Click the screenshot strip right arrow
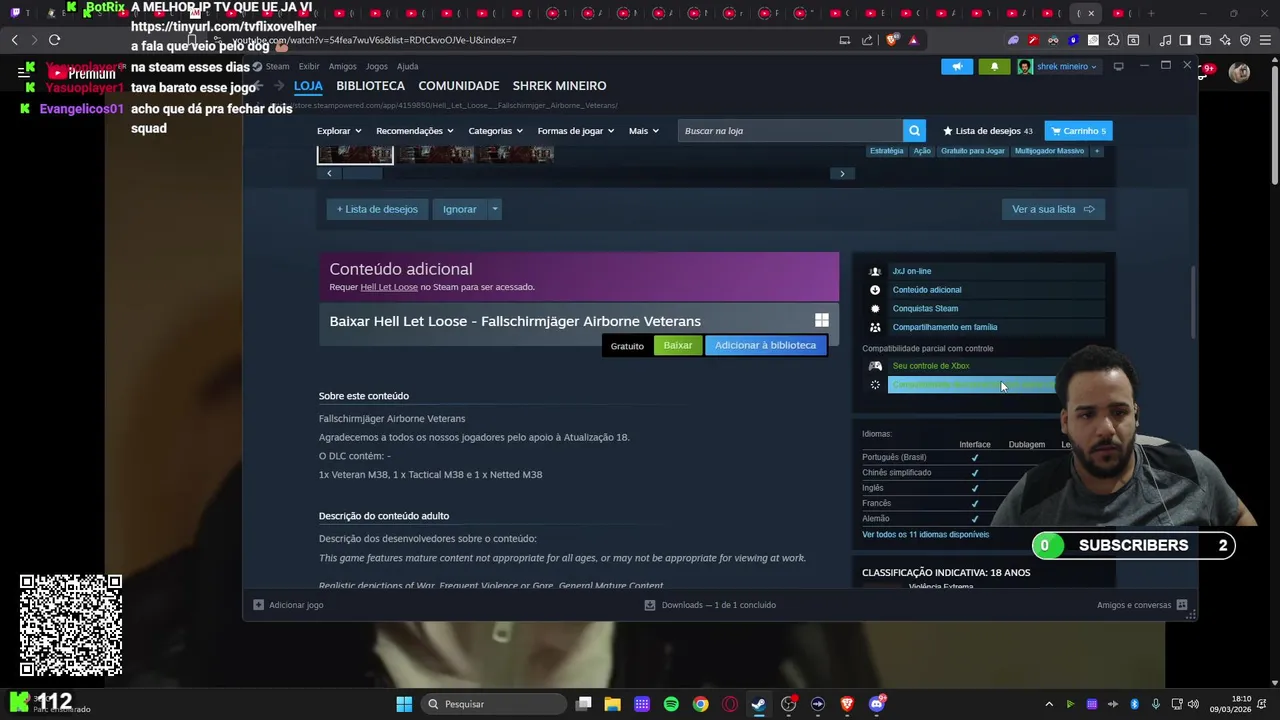The width and height of the screenshot is (1280, 720). point(842,173)
